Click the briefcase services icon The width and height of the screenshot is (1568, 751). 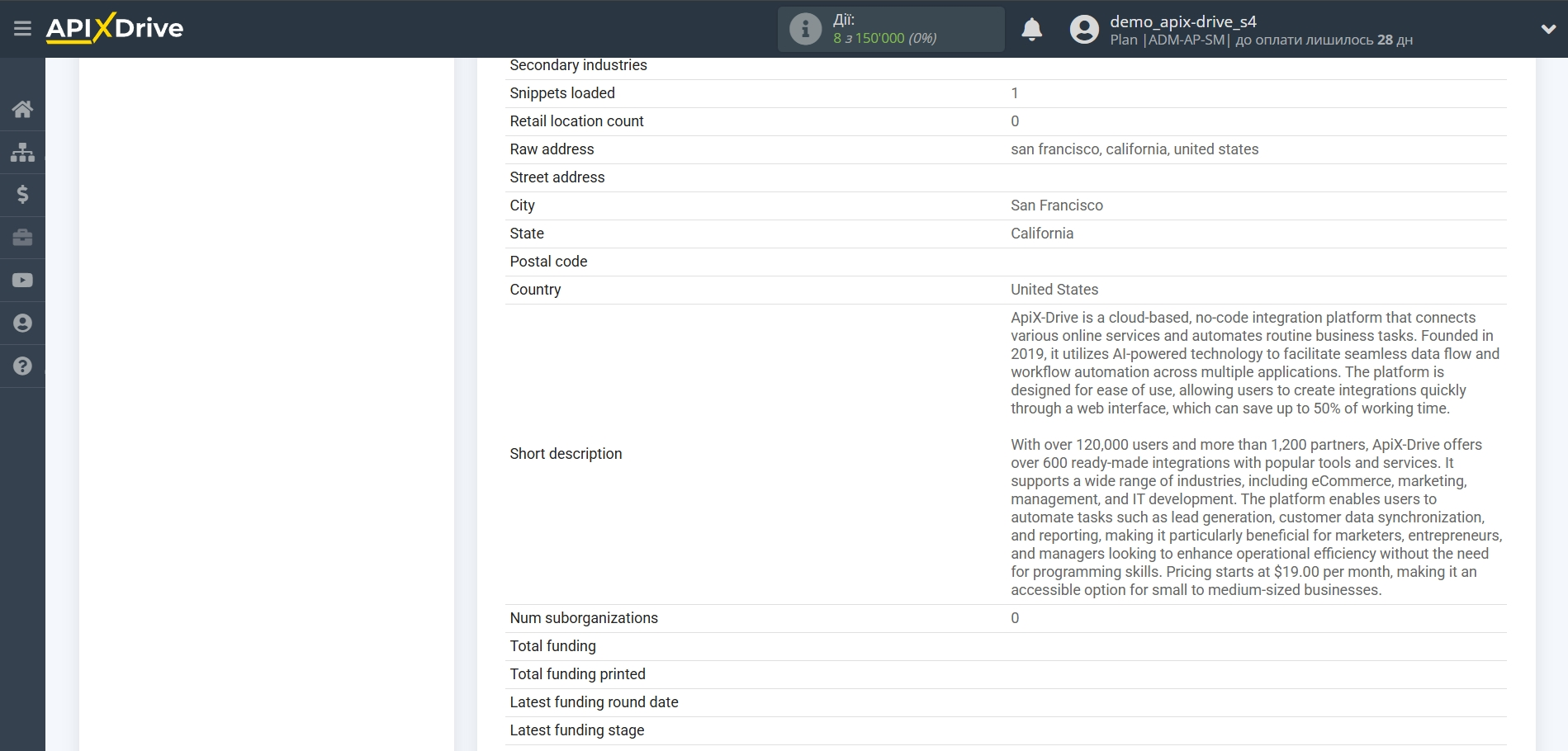click(22, 238)
